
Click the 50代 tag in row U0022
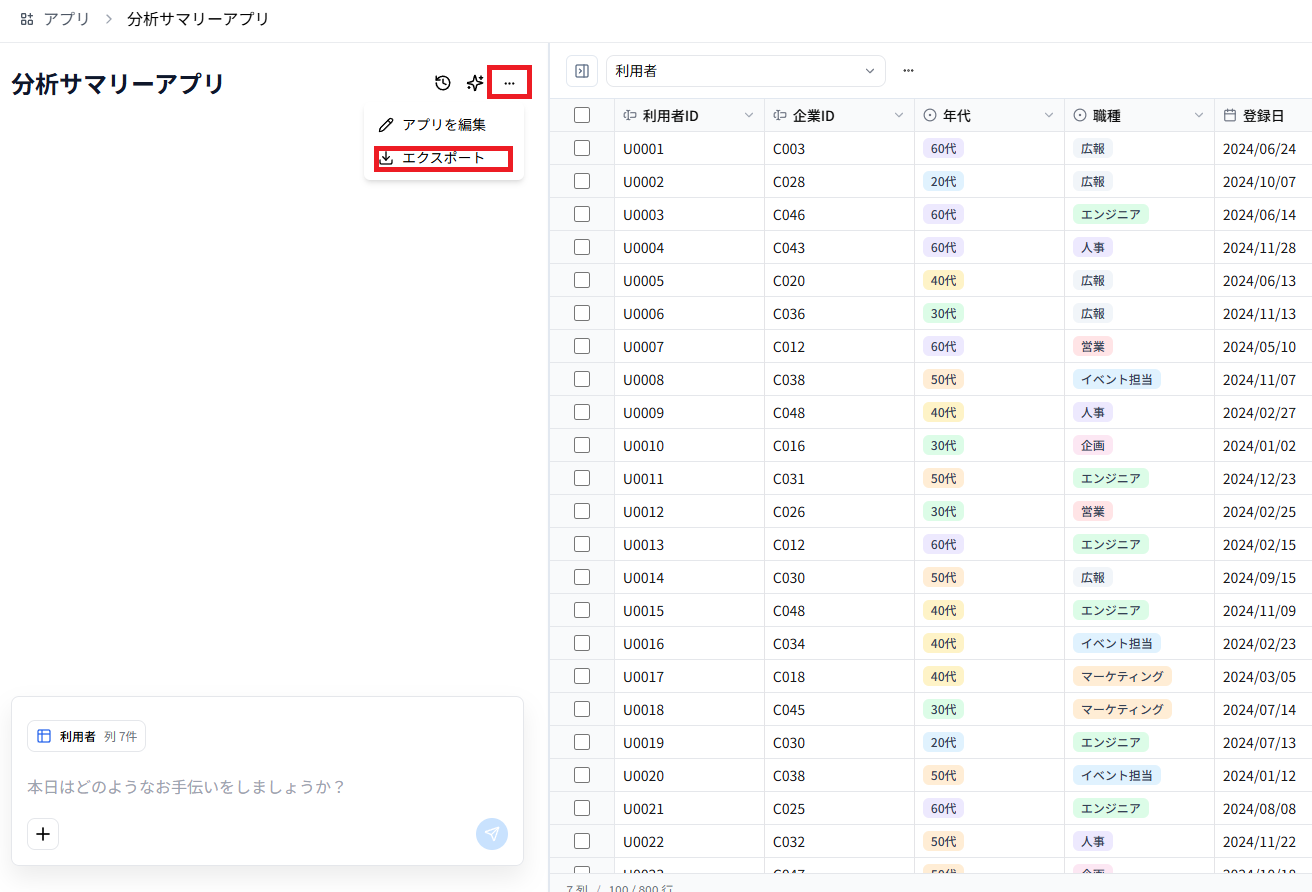point(943,841)
